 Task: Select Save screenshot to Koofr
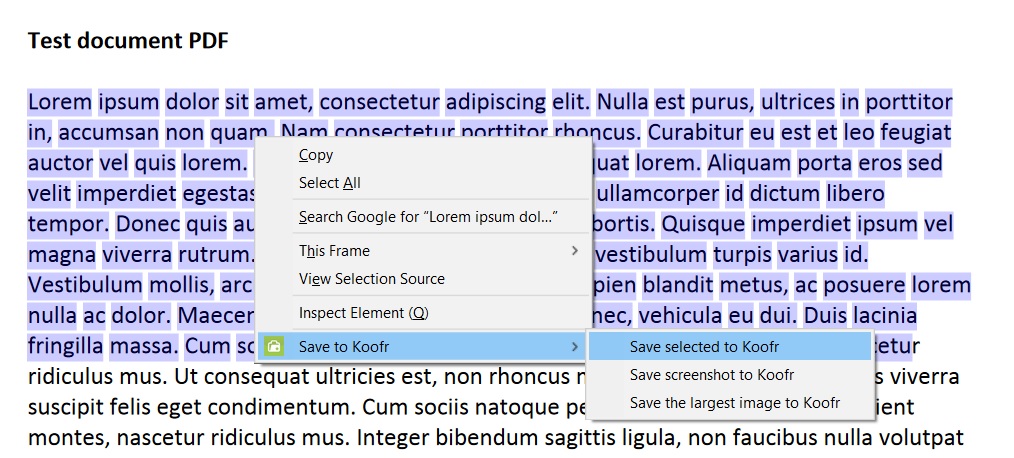(712, 375)
